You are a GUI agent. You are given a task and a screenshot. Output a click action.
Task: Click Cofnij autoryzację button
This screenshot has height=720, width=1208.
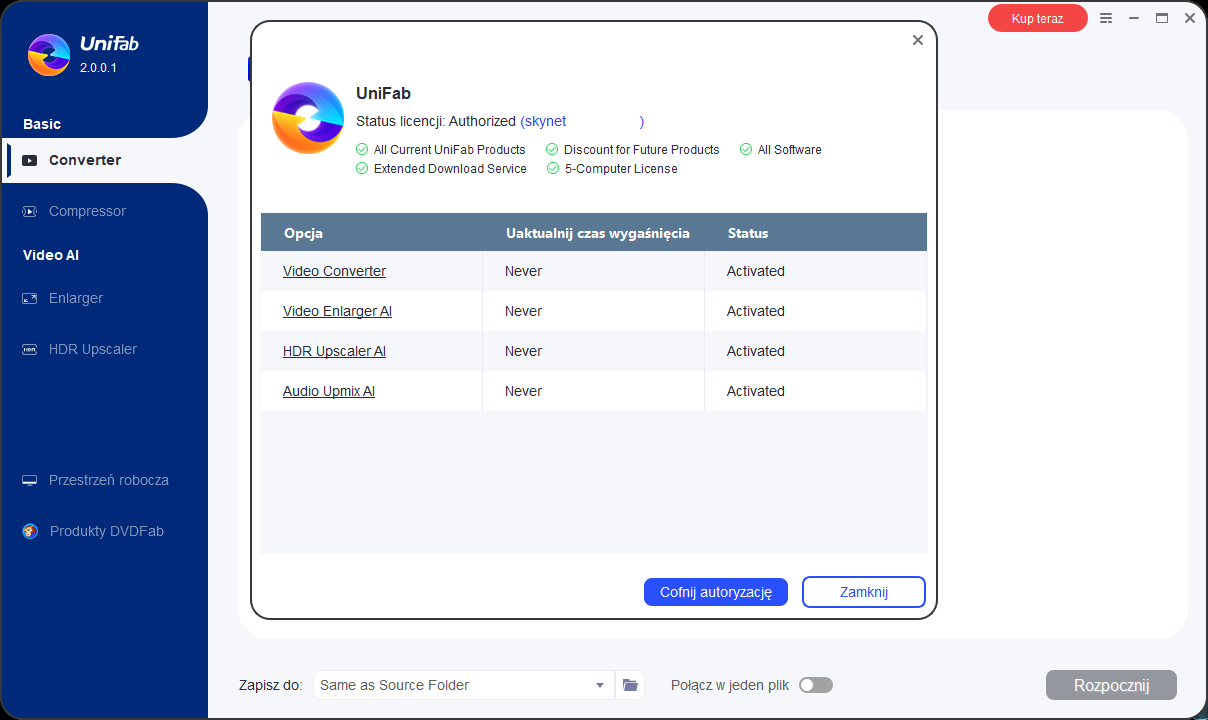(x=716, y=592)
